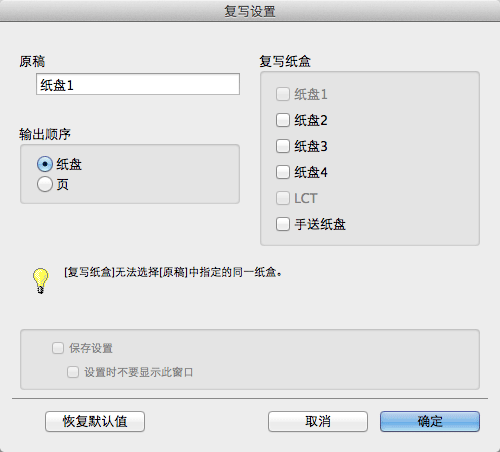Image resolution: width=500 pixels, height=452 pixels.
Task: Click the greyed-out 纸盘1 checkbox
Action: point(283,94)
